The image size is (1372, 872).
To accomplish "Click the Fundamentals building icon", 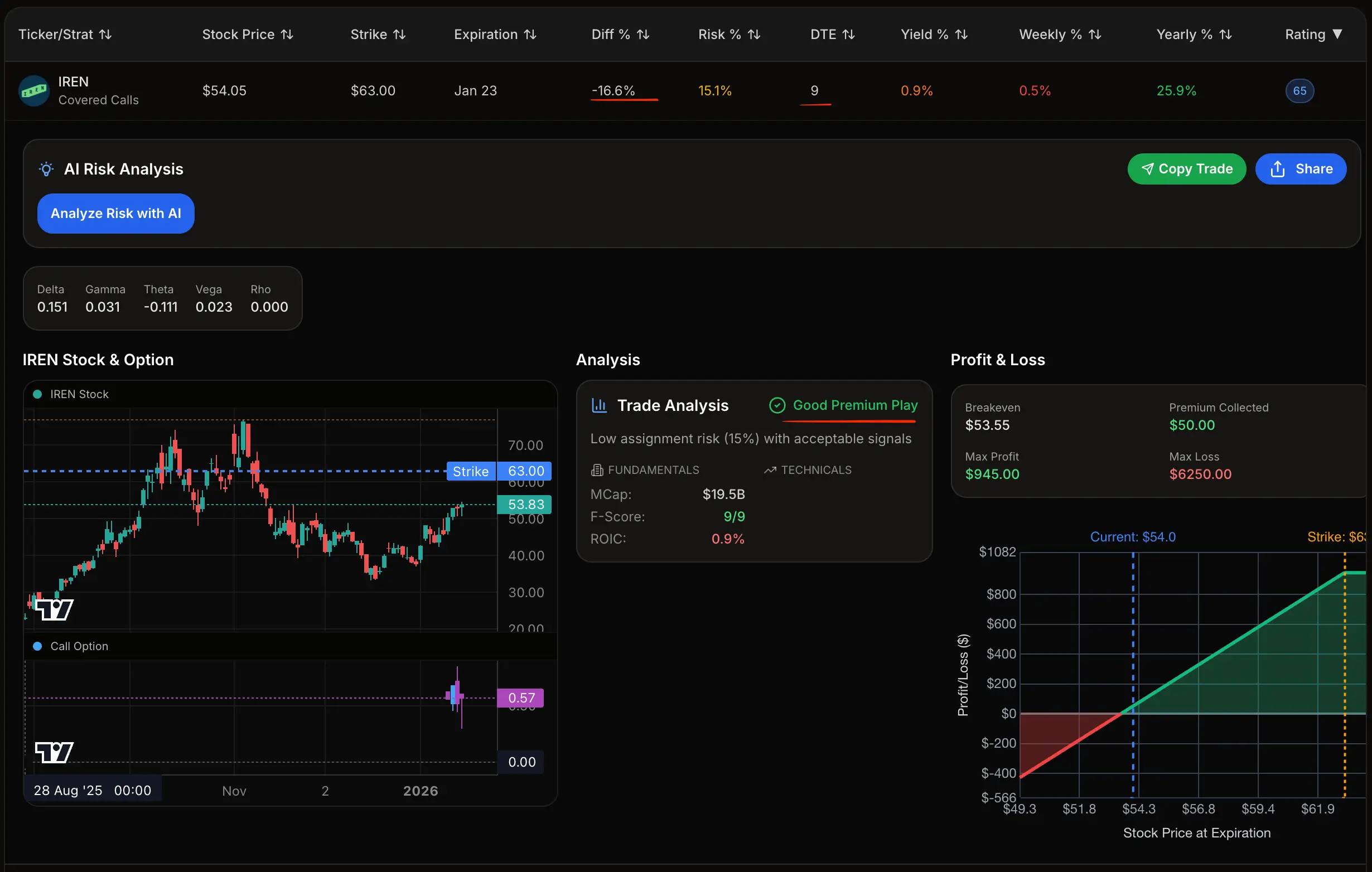I will [597, 471].
